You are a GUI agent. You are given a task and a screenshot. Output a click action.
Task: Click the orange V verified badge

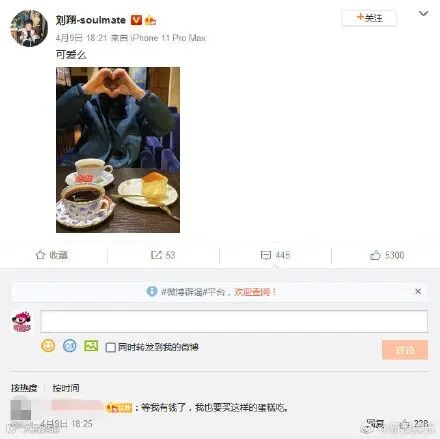(136, 20)
